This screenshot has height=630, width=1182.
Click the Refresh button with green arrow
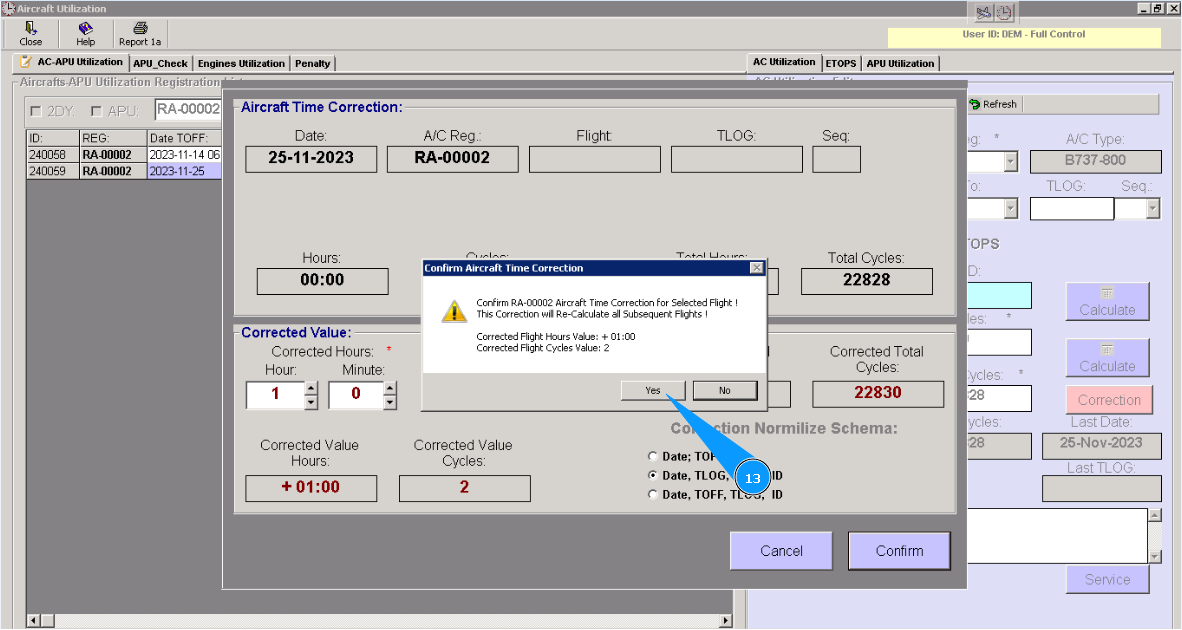pos(994,104)
